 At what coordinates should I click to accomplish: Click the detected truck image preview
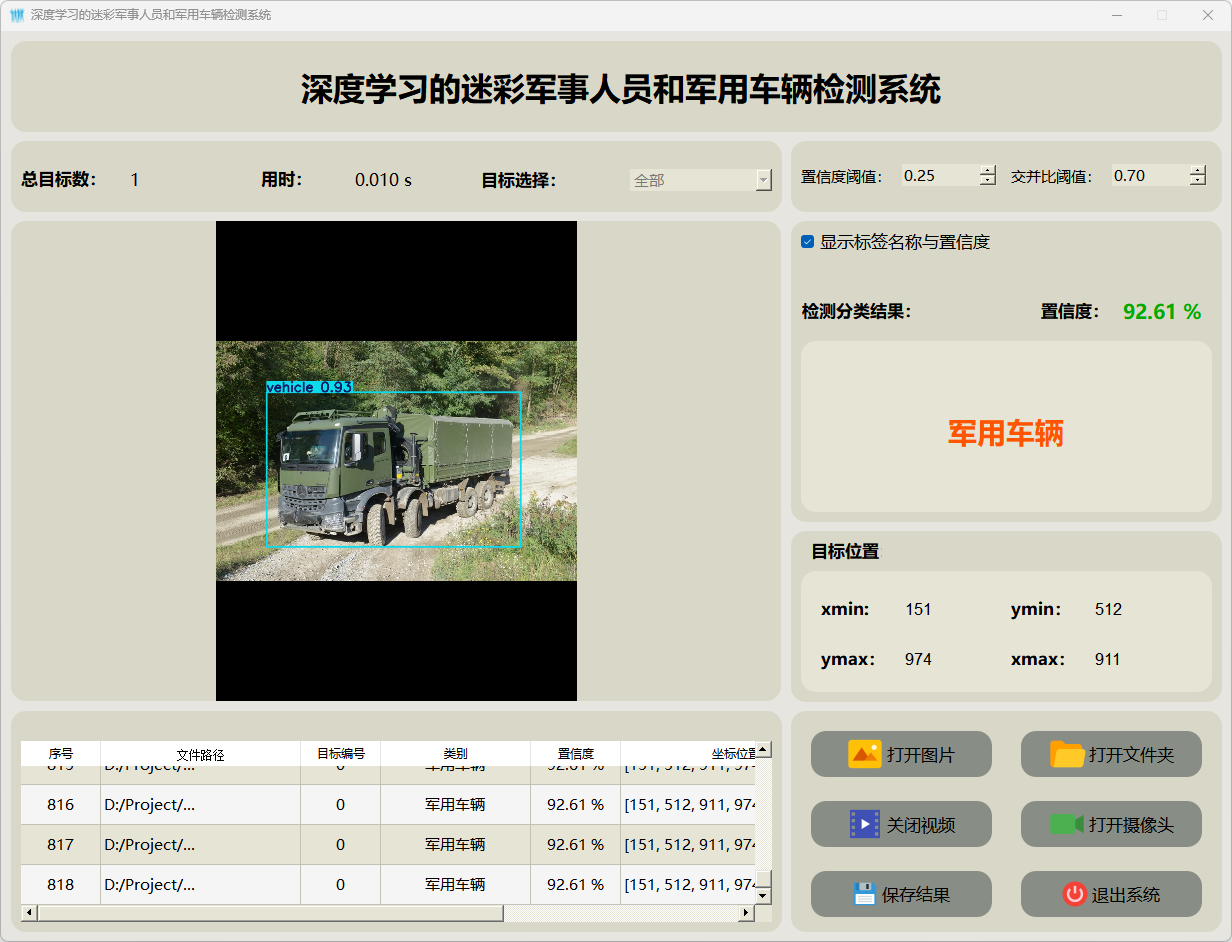[x=396, y=461]
